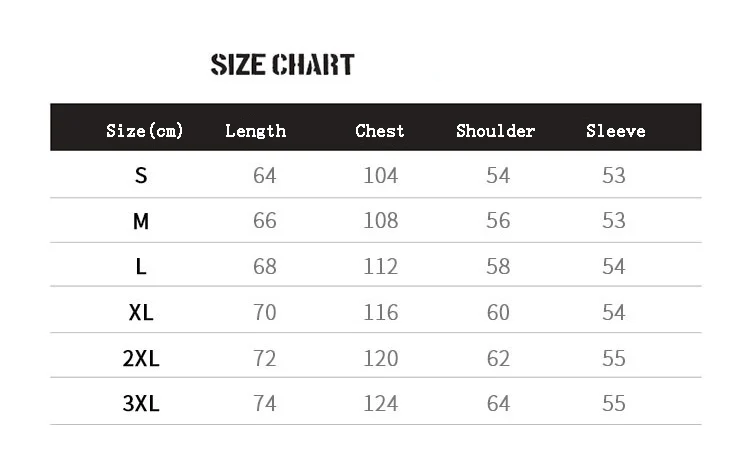Click the SIZE CHART title
This screenshot has width=750, height=476.
point(282,65)
